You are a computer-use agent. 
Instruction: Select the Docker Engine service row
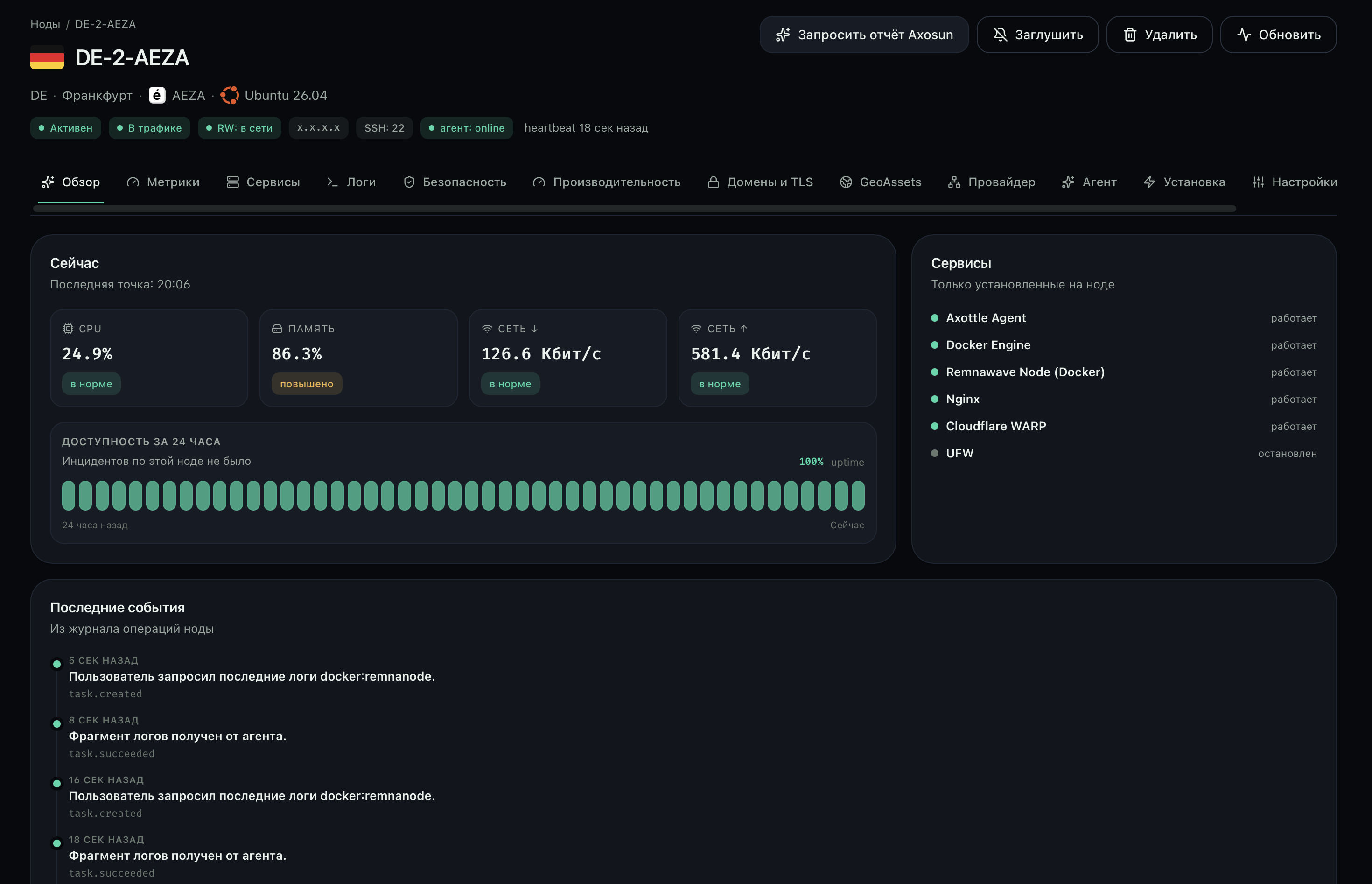(x=1124, y=345)
